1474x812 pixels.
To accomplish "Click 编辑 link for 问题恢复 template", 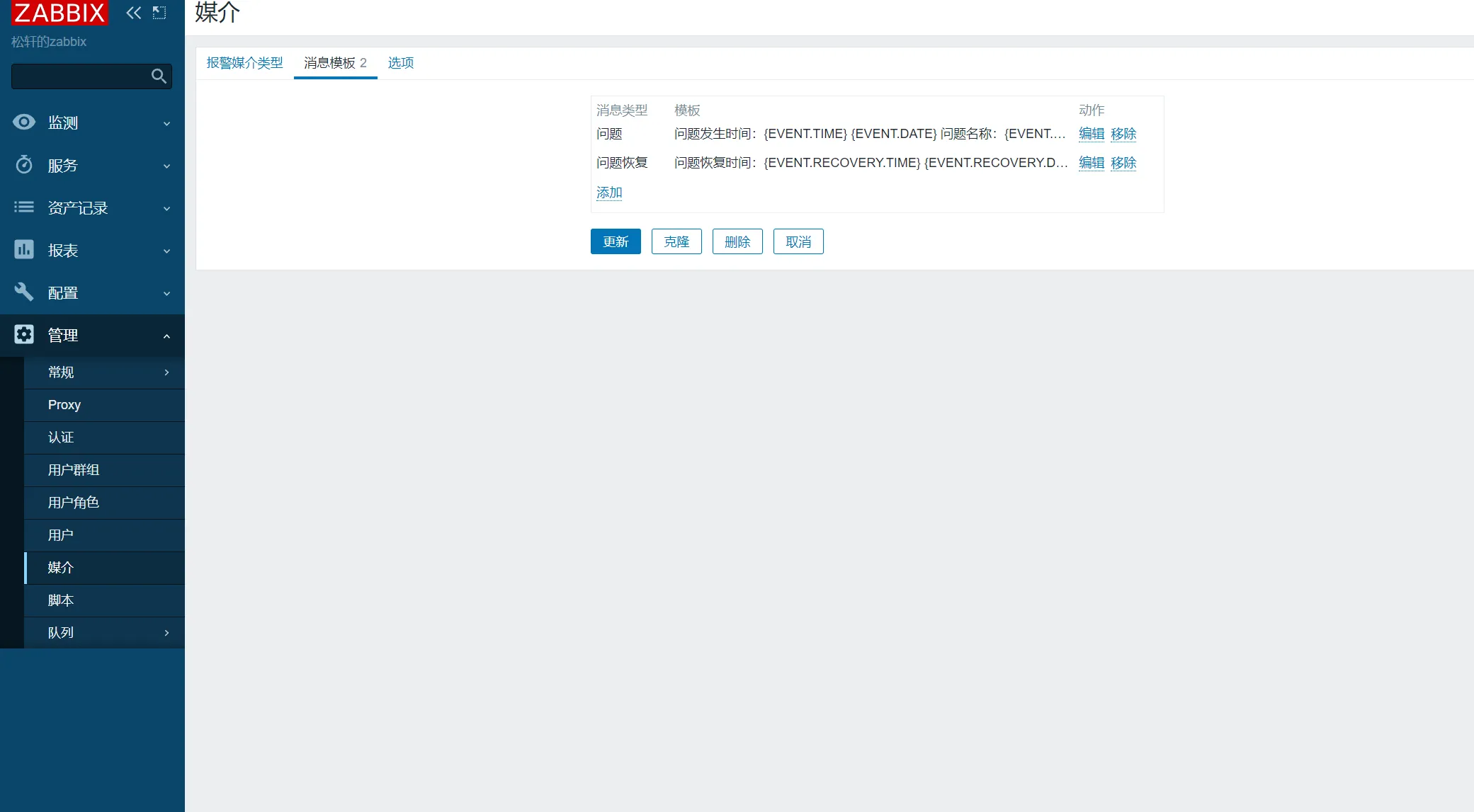I will (1091, 163).
